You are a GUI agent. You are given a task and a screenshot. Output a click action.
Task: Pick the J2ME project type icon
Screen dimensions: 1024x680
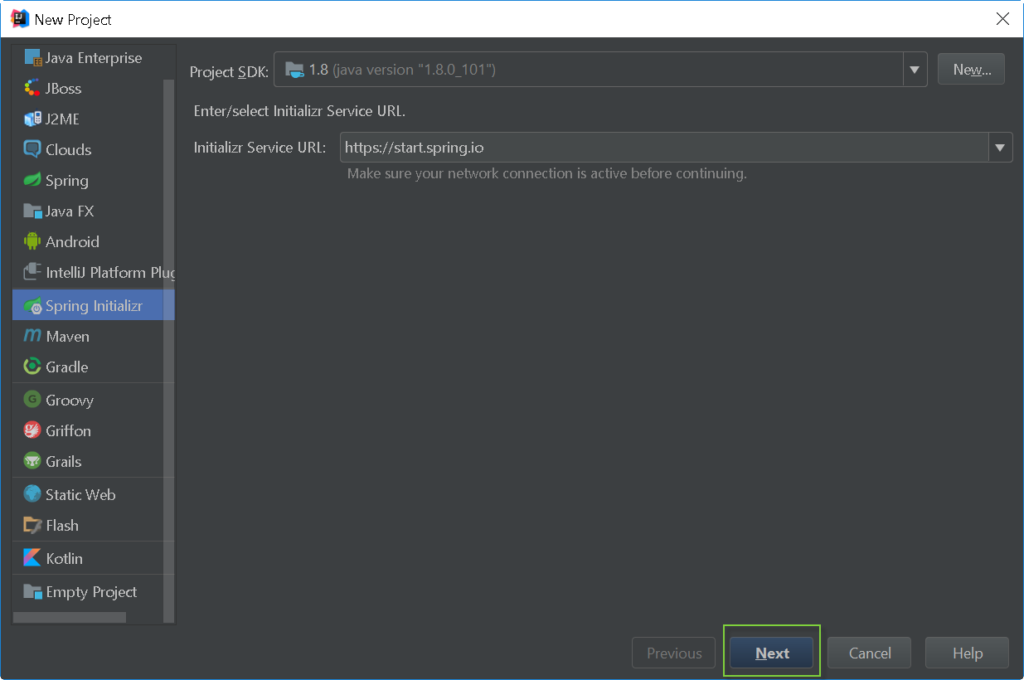tap(32, 118)
